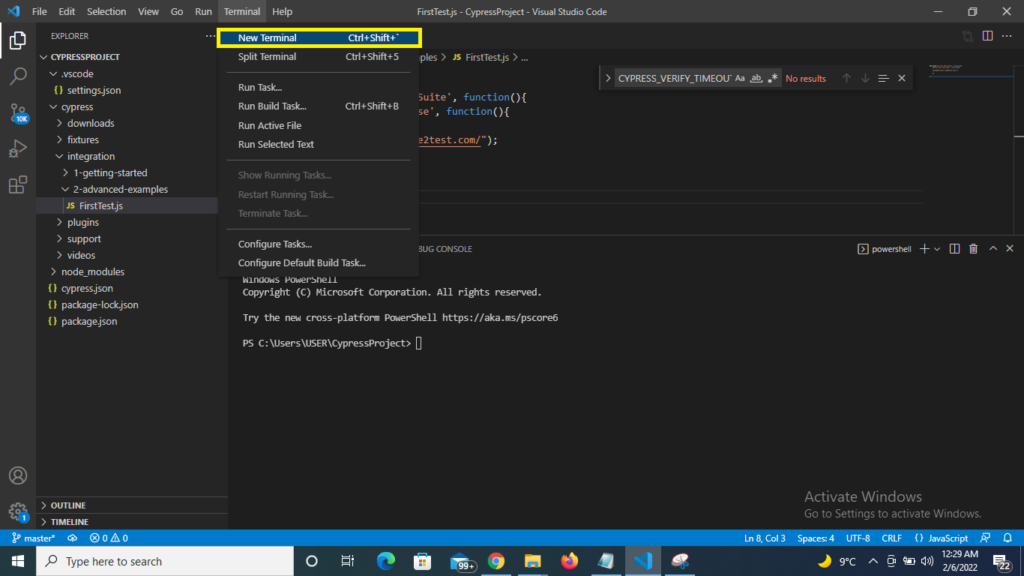Close the terminal panel
1024x576 pixels.
pos(1010,249)
